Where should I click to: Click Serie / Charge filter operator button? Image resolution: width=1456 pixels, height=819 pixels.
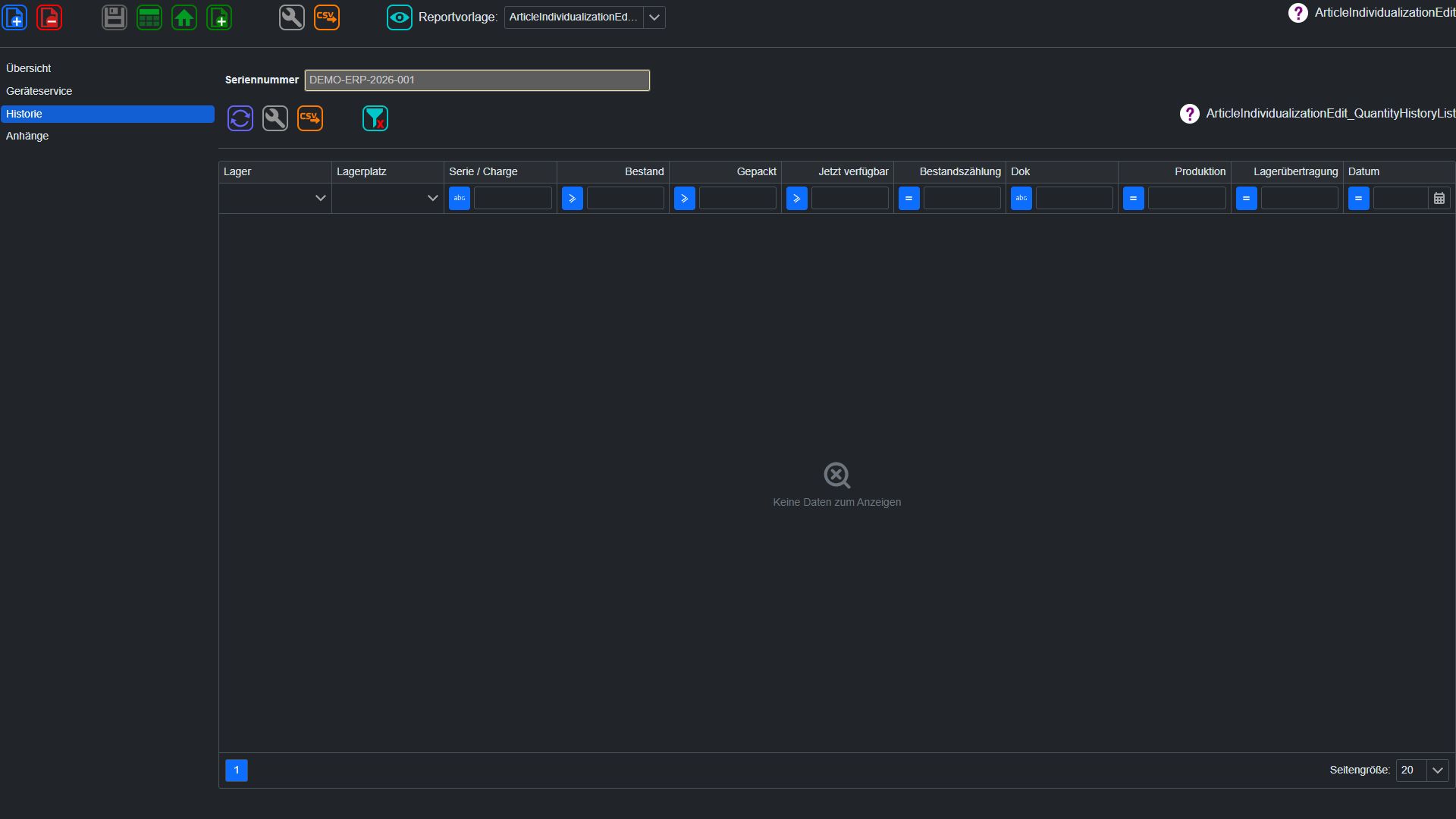[x=460, y=198]
